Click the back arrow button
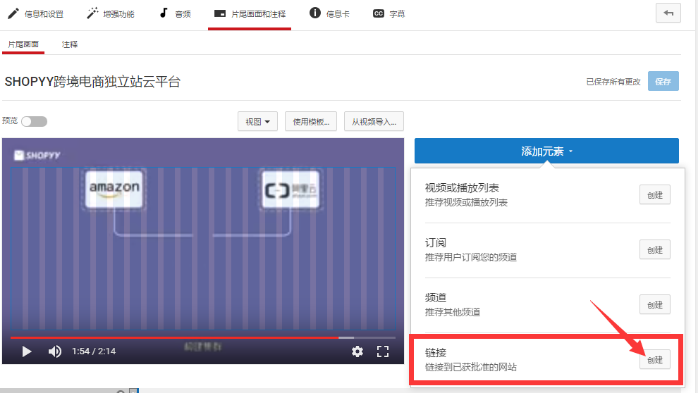 (x=668, y=13)
